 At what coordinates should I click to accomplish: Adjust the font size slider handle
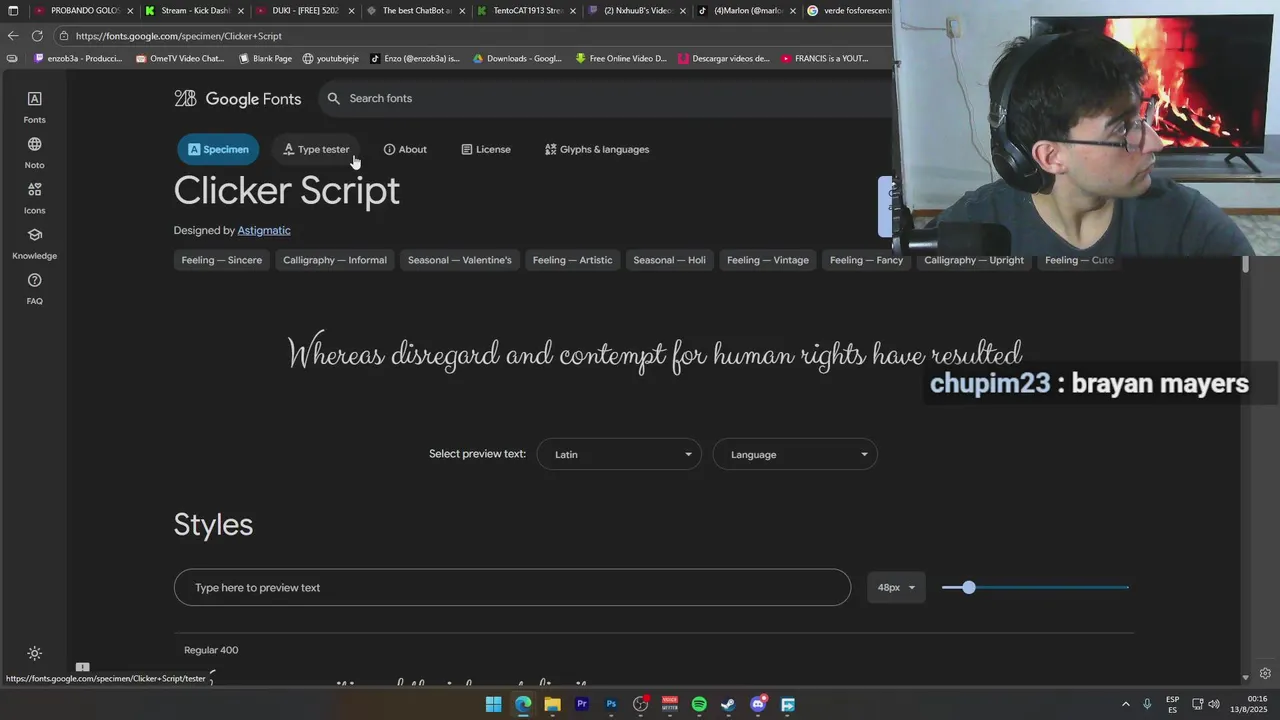click(968, 587)
